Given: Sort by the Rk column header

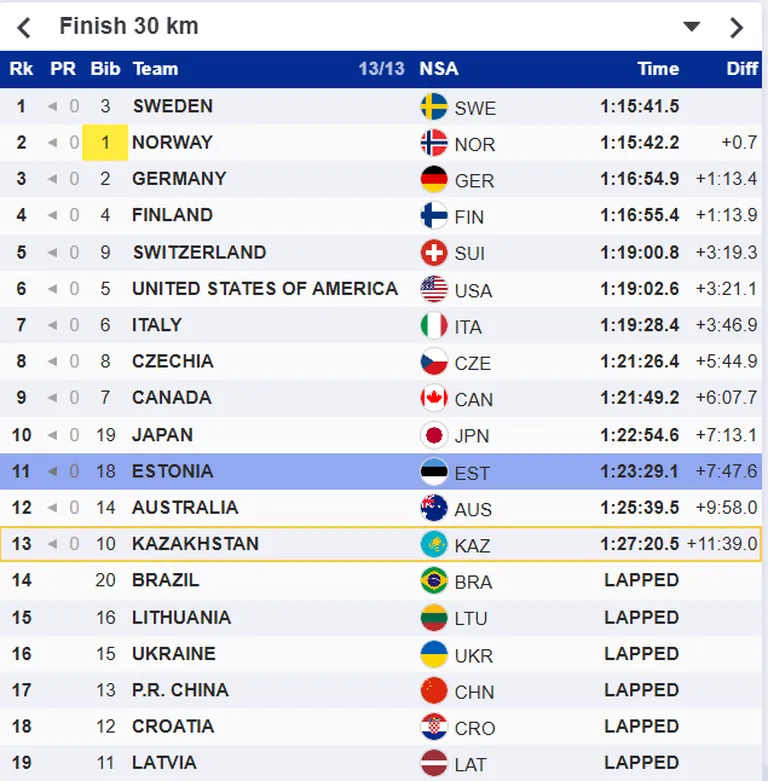Looking at the screenshot, I should pyautogui.click(x=21, y=69).
